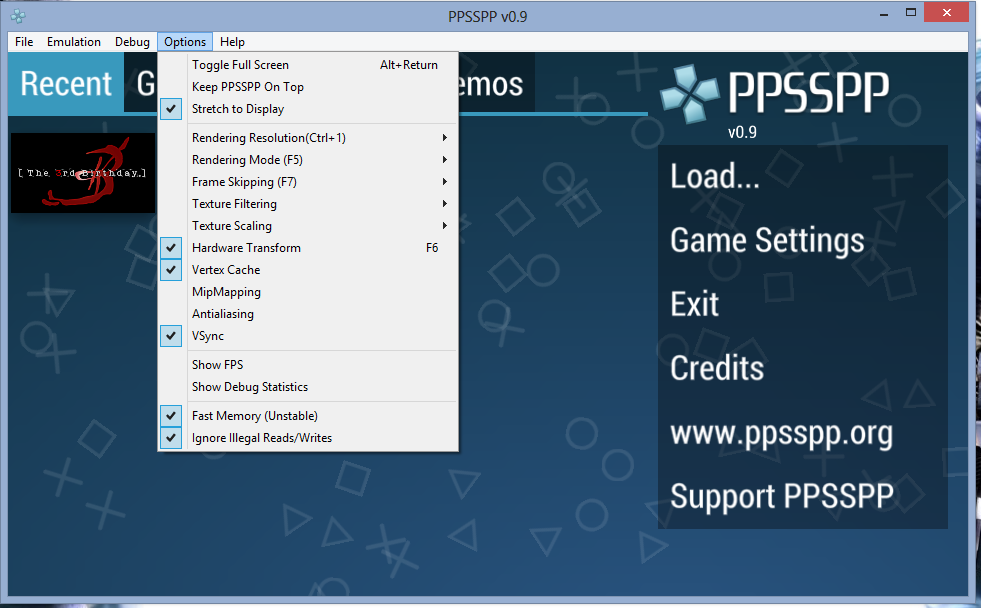Turn off VSync in the Options menu
The width and height of the screenshot is (981, 608).
click(x=208, y=336)
